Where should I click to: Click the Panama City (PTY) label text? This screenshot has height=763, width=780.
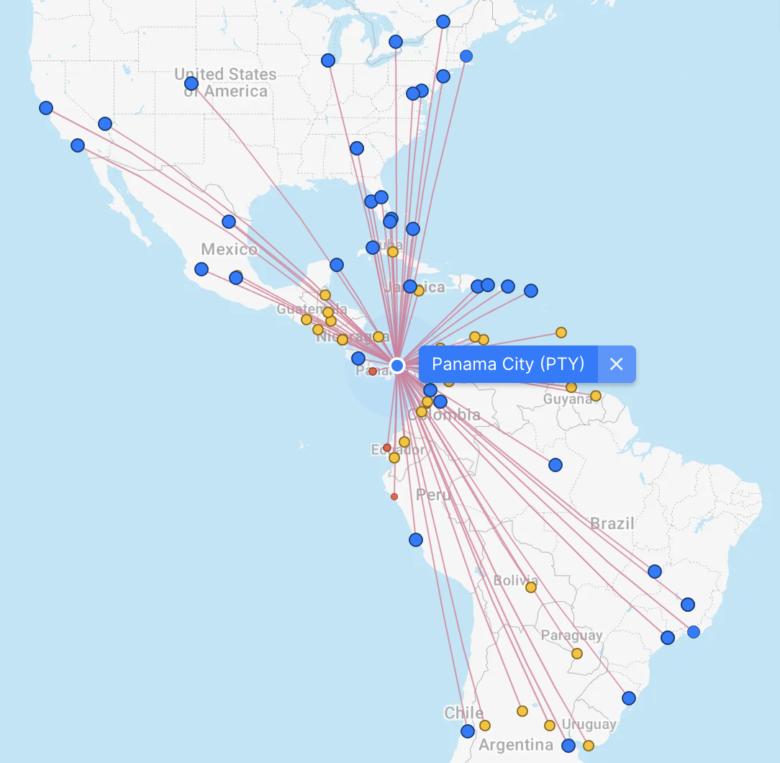[x=508, y=364]
